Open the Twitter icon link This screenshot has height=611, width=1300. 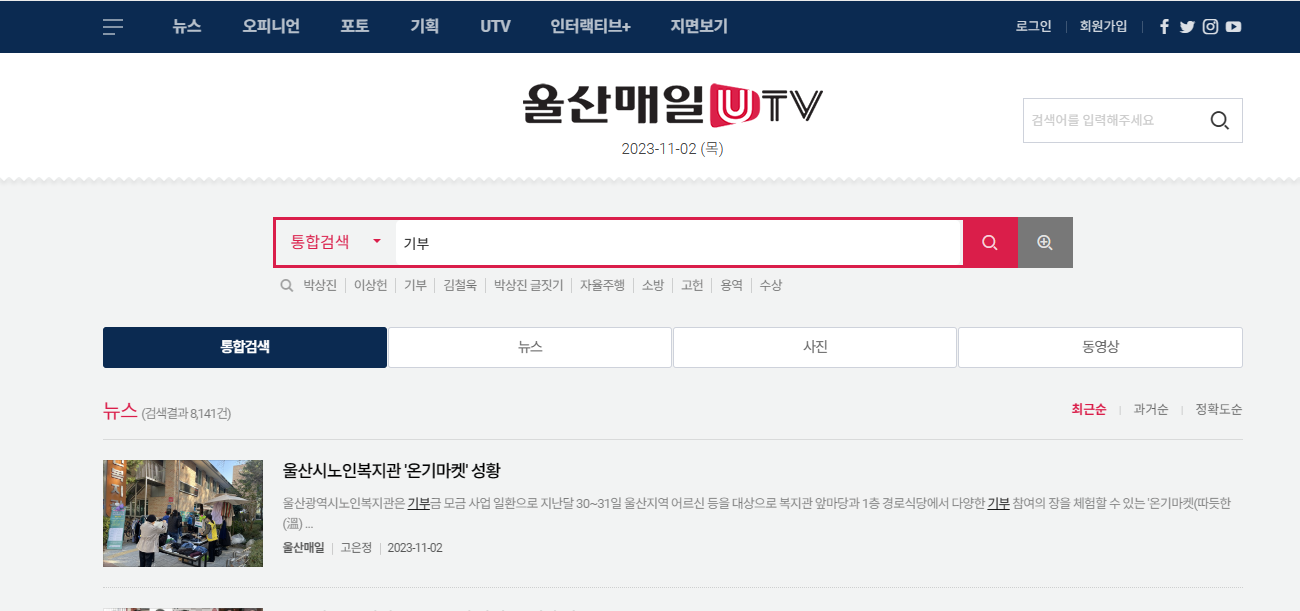1187,27
